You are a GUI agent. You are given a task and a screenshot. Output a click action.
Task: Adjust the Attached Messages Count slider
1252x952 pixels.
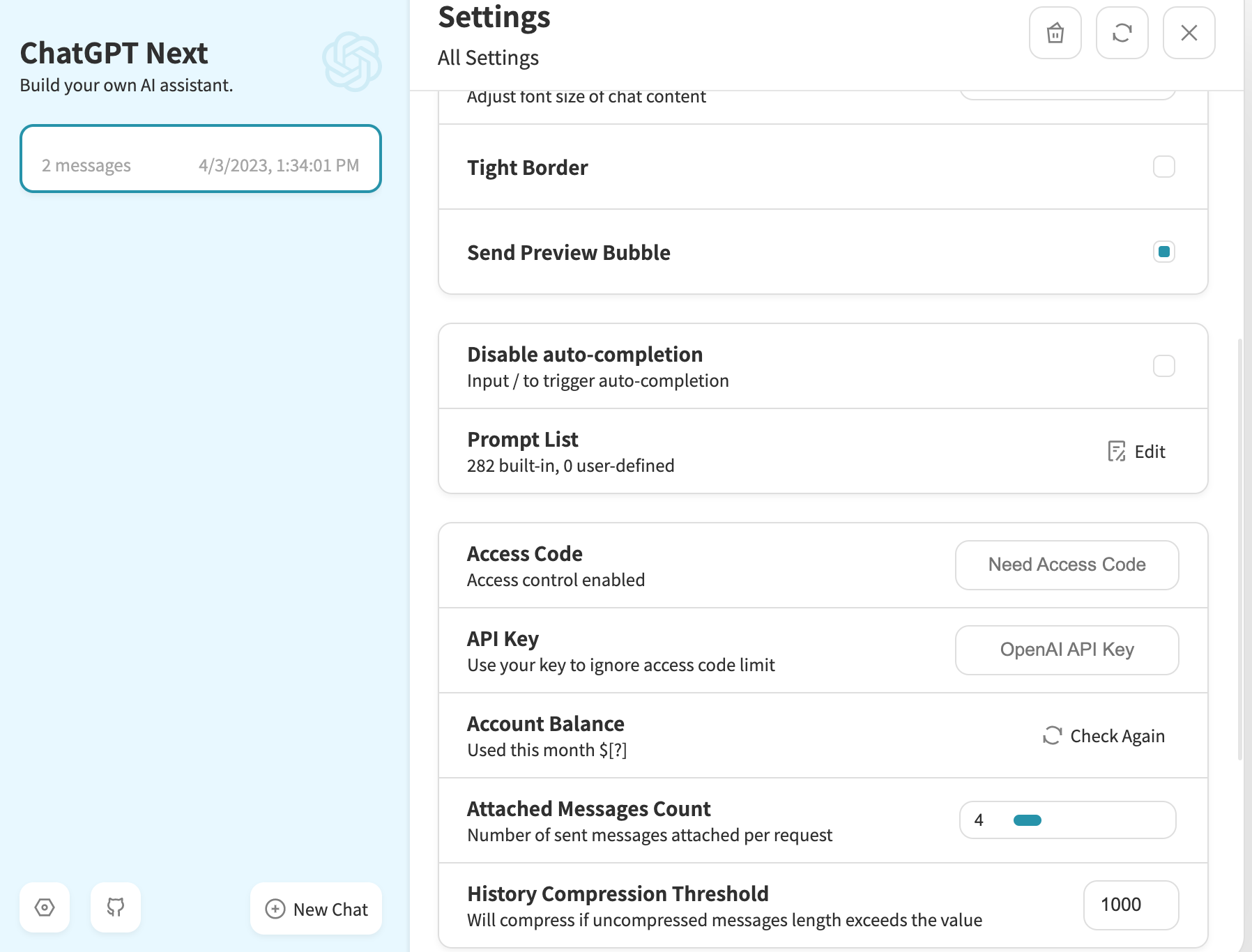(1028, 820)
